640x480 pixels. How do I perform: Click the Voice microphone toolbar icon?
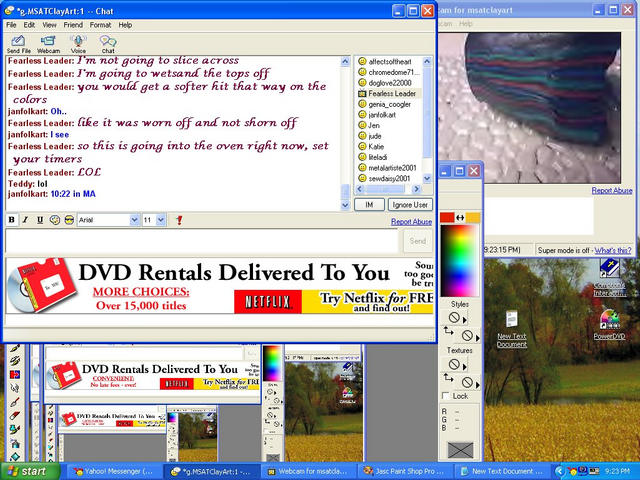pyautogui.click(x=78, y=44)
